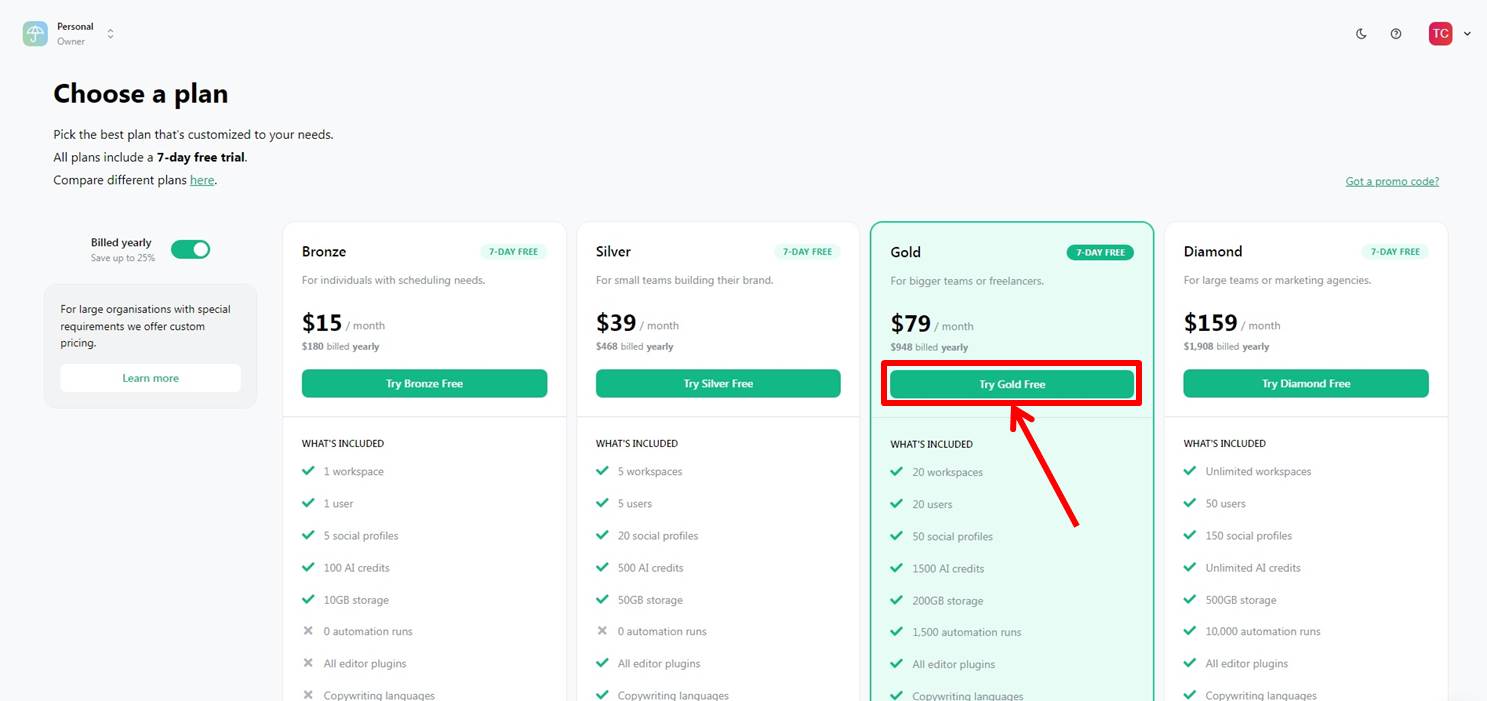Click the 7-DAY FREE badge on Diamond
Image resolution: width=1487 pixels, height=701 pixels.
(1395, 252)
